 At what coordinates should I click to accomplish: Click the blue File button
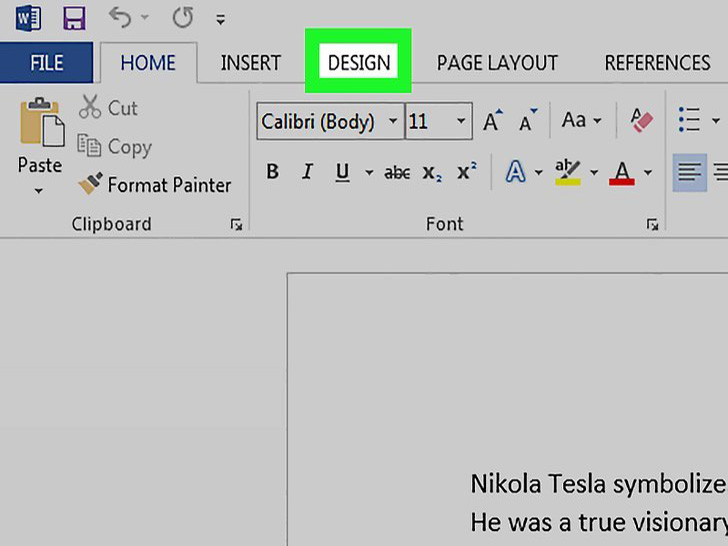click(46, 62)
